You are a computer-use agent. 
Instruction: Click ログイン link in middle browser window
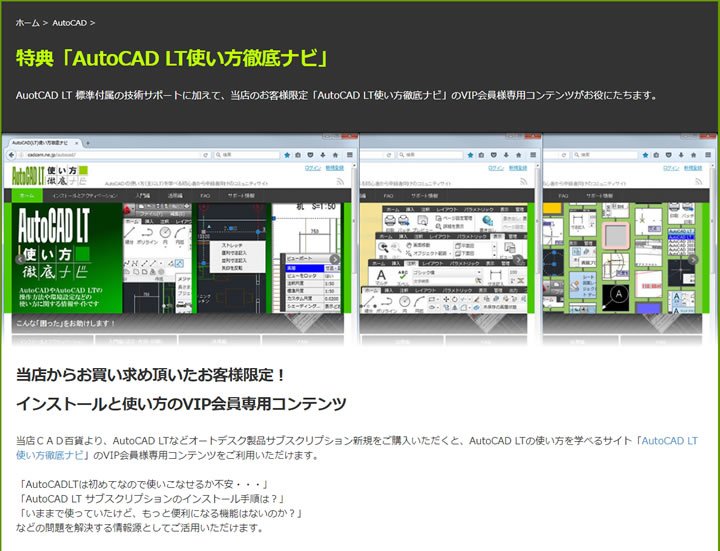tap(496, 168)
